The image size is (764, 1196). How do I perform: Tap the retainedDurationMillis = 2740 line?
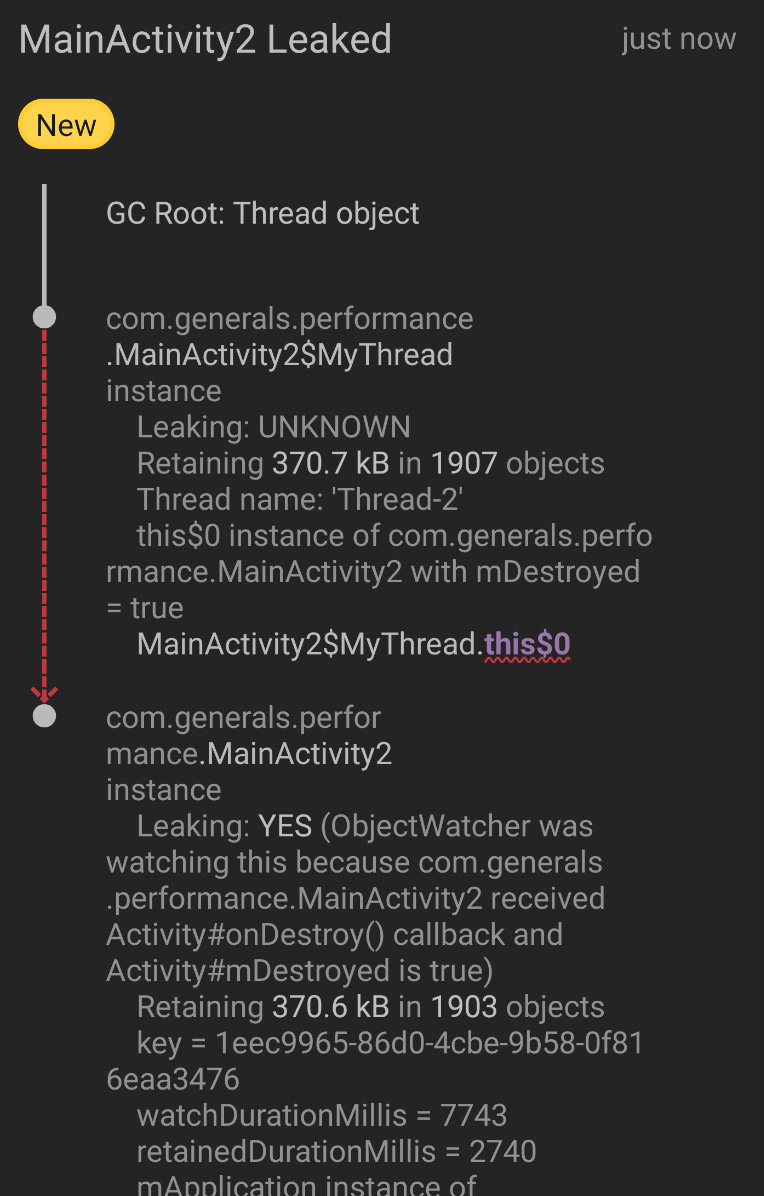coord(336,1151)
